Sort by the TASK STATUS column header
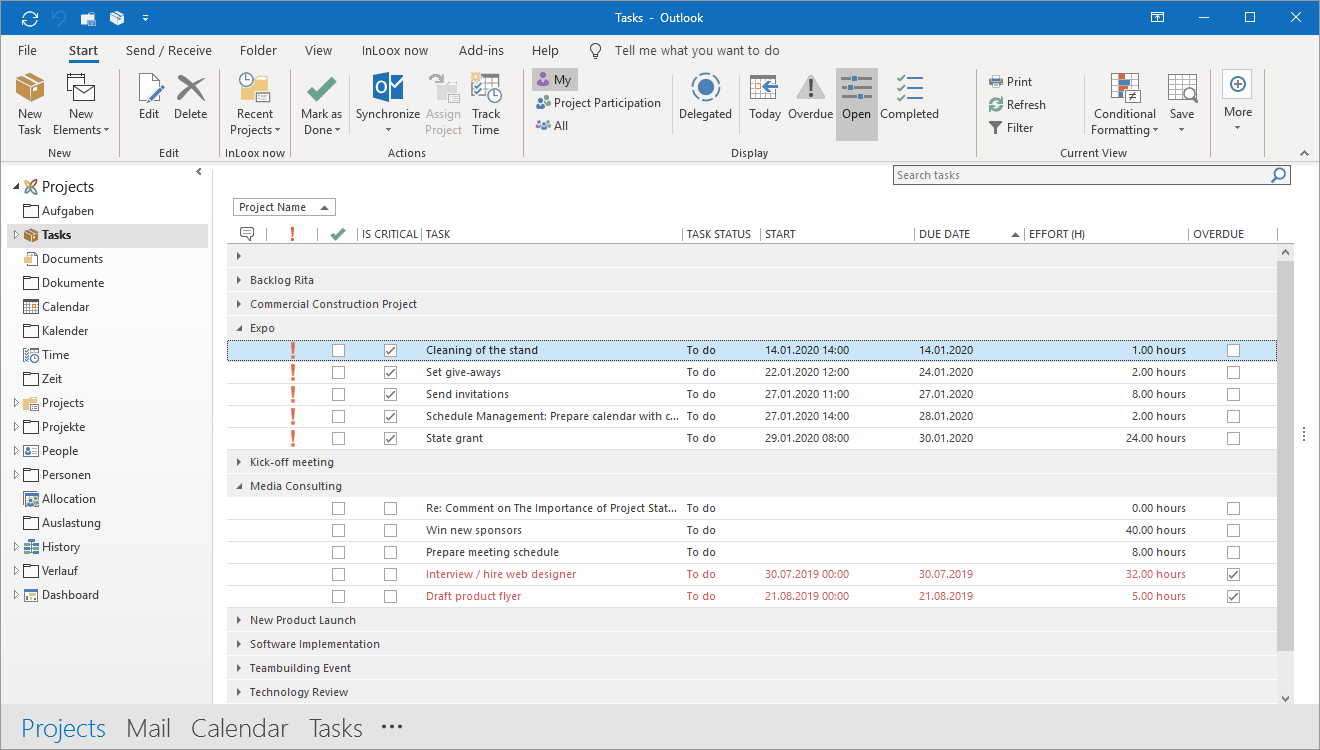1320x750 pixels. pos(721,234)
